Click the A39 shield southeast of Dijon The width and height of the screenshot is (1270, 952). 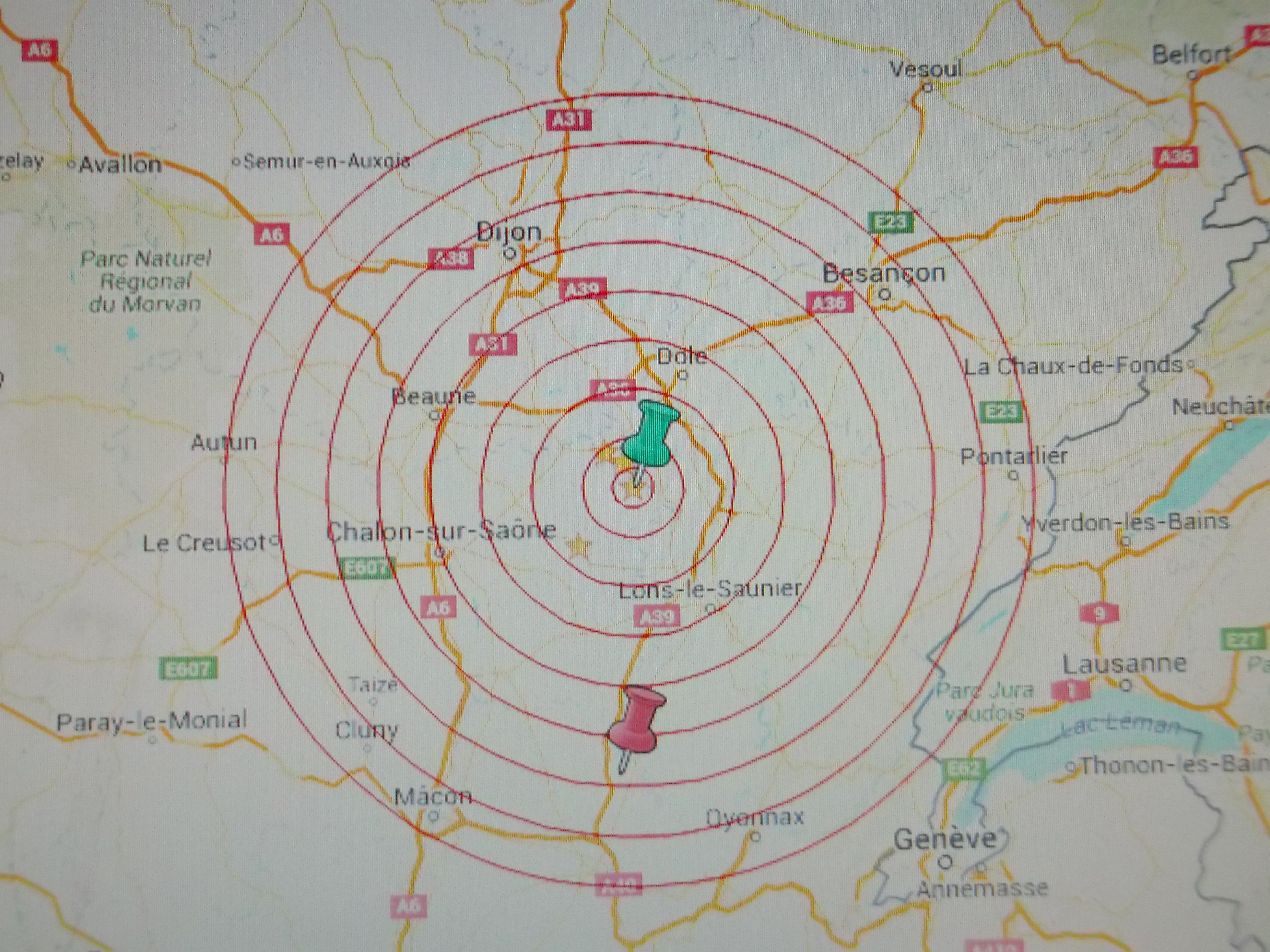pos(583,289)
